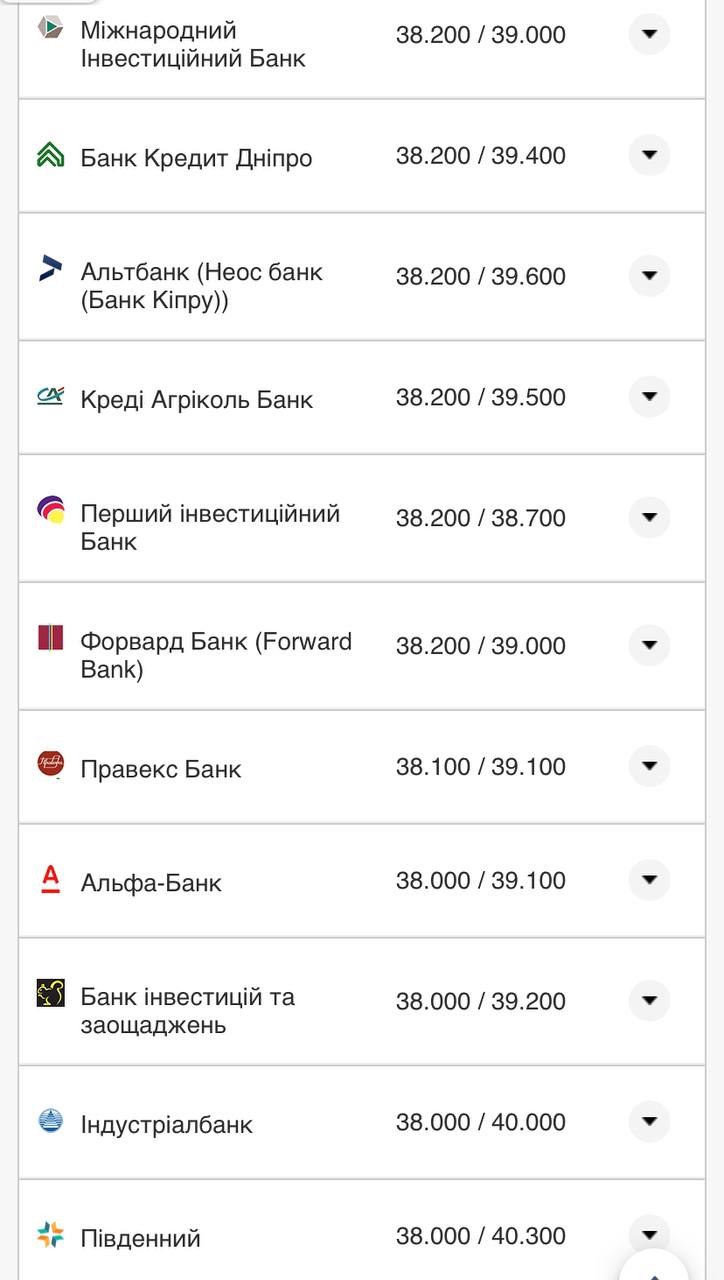Click the 38.000 / 40.300 rate for Південний
Screen dimensions: 724x1280
tap(480, 1236)
